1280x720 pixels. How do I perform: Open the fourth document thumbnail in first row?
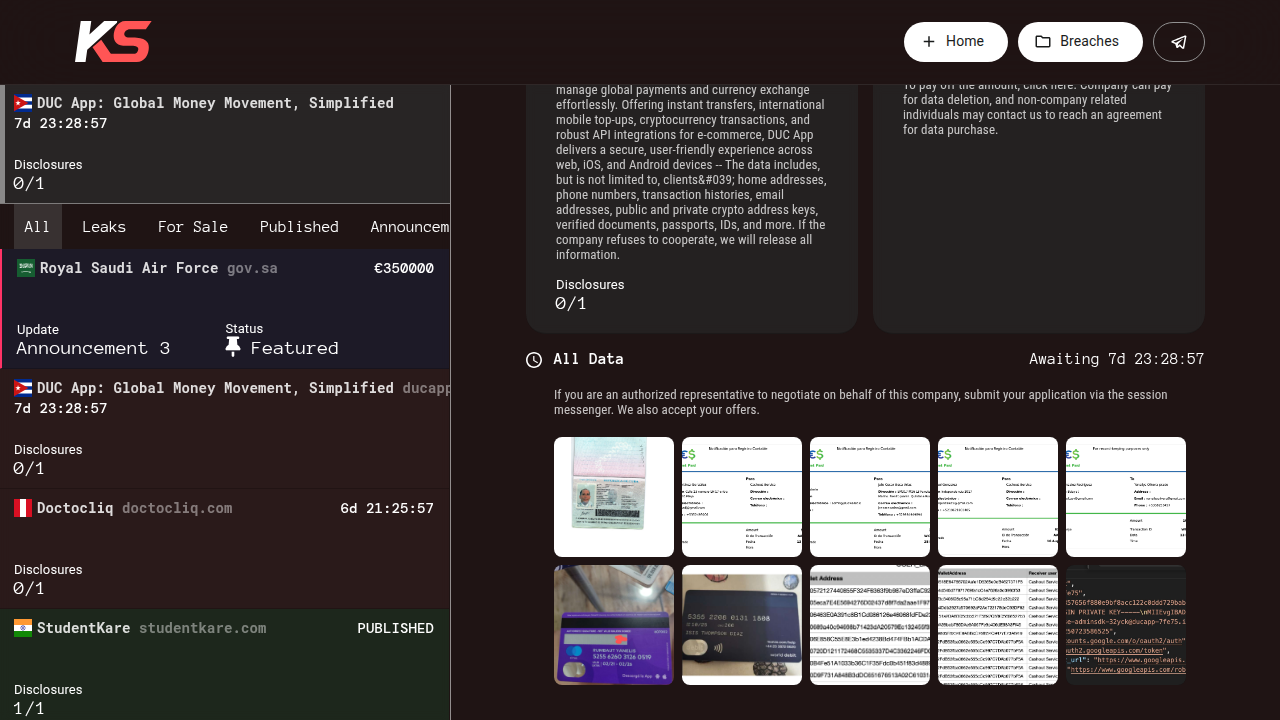point(998,497)
